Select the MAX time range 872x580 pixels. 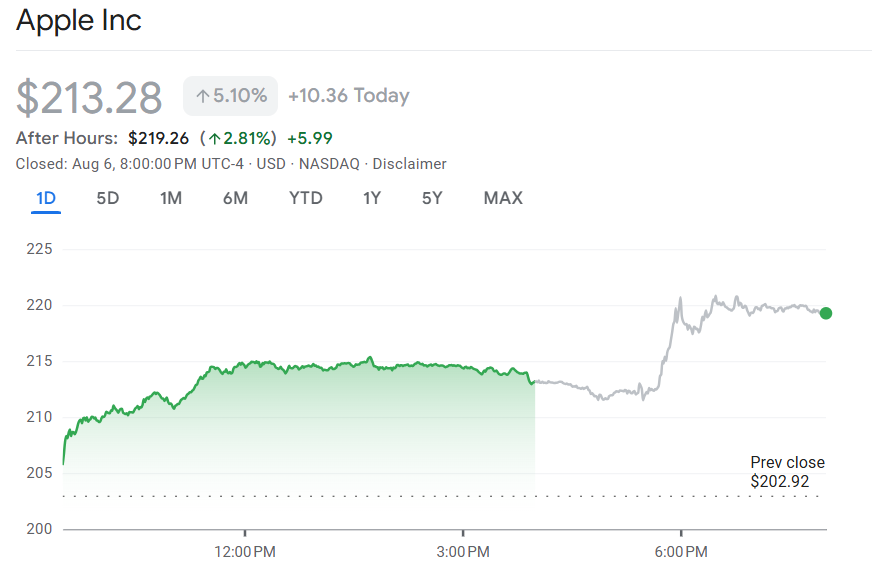503,198
